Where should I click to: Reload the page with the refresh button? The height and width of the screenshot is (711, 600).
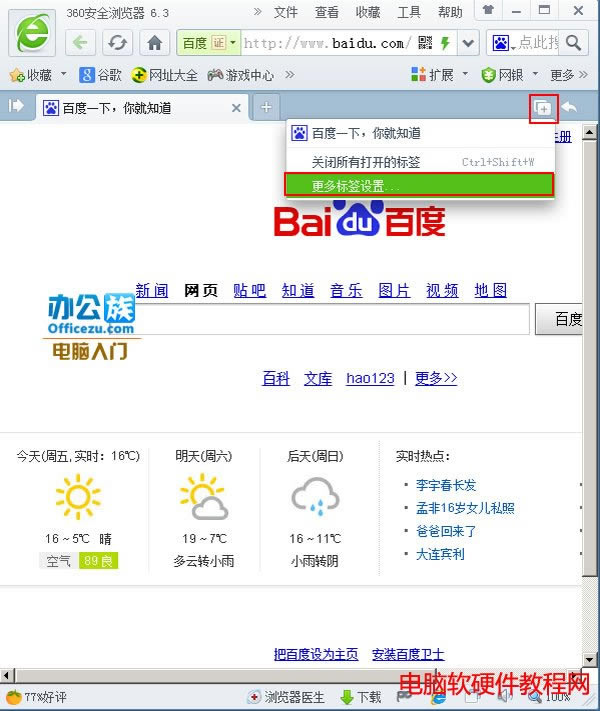(x=117, y=43)
